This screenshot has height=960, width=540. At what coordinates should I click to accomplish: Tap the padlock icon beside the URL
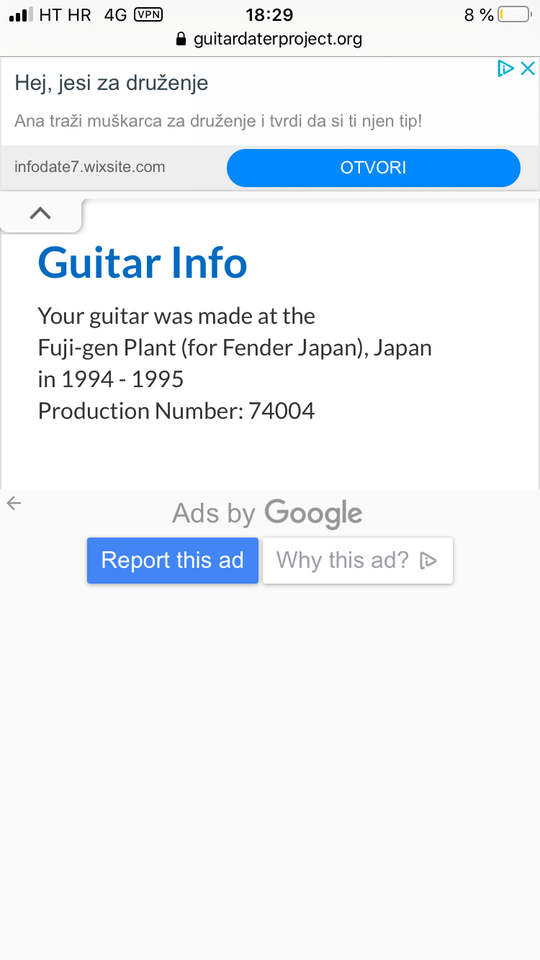pyautogui.click(x=181, y=39)
